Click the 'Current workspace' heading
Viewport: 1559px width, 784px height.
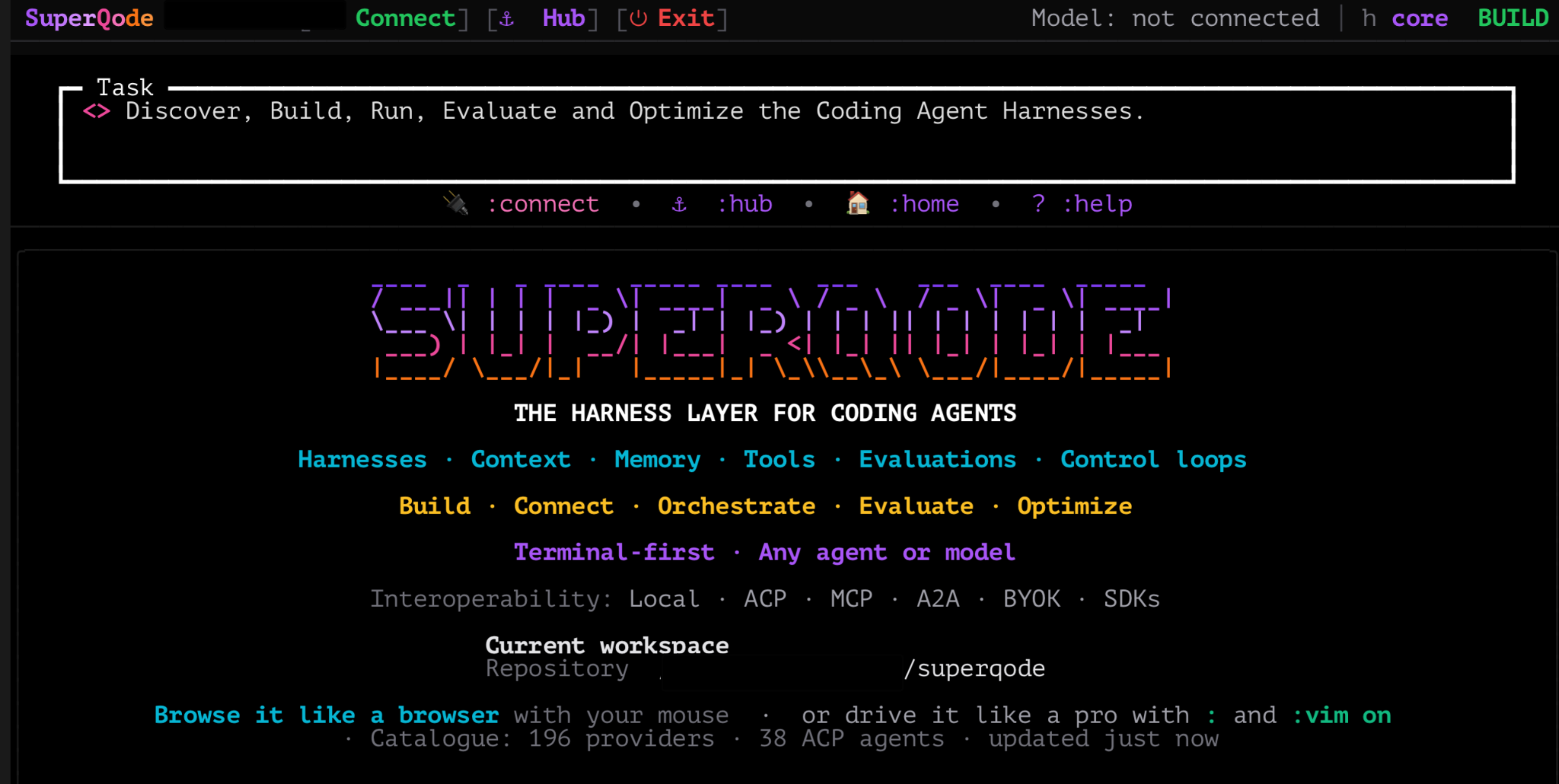(x=607, y=645)
